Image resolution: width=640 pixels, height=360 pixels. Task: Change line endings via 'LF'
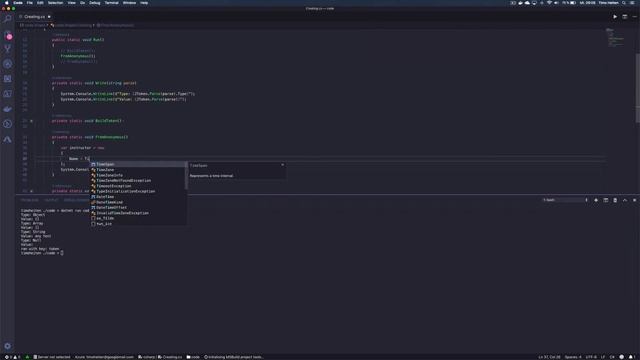pos(603,357)
